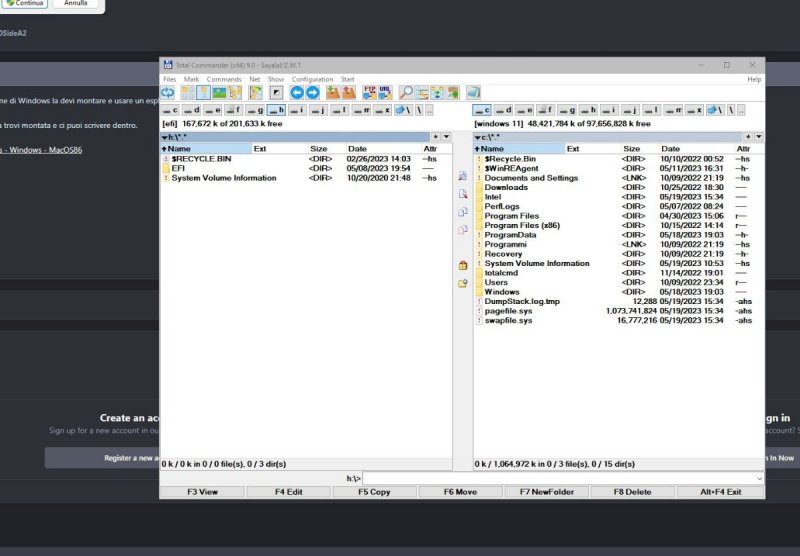Click Annulla button in background dialog
This screenshot has height=556, width=800.
tap(76, 3)
